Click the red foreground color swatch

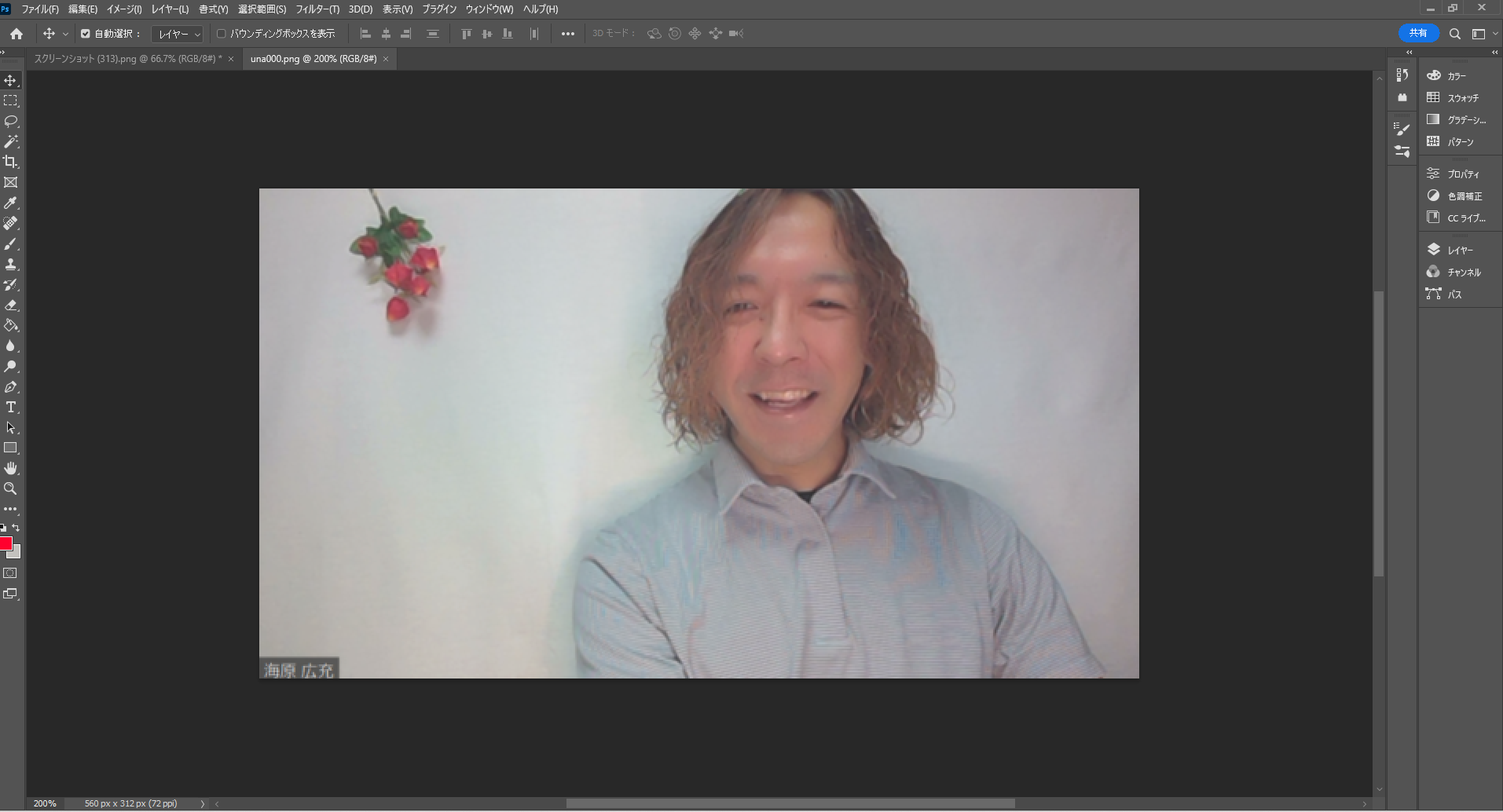(x=5, y=543)
